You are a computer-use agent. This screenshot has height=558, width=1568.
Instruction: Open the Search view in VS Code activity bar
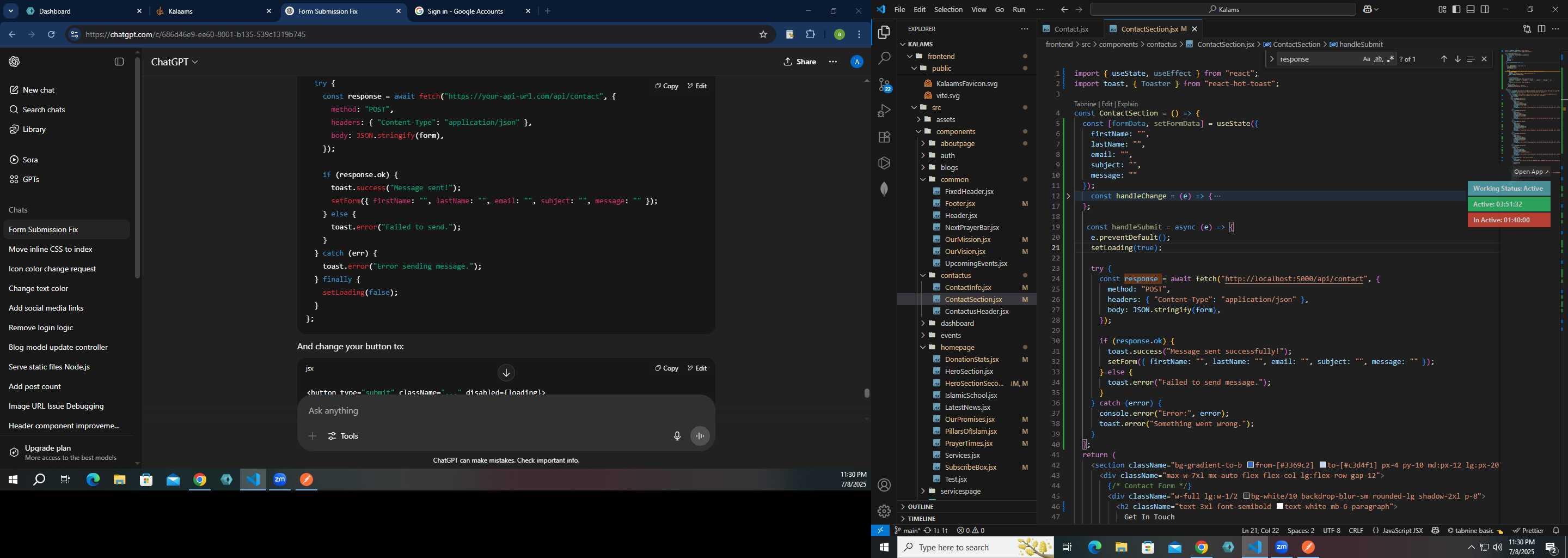(x=884, y=58)
